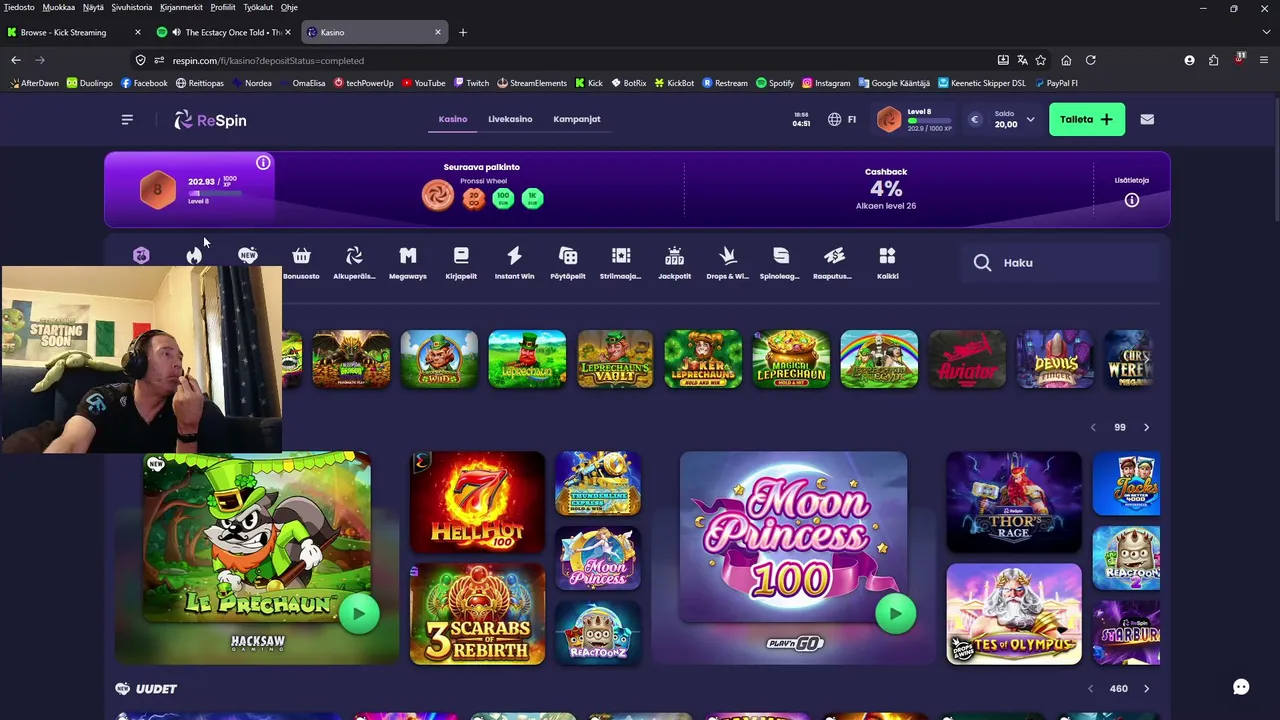
Task: Select the Alkuperäiset category icon
Action: click(354, 262)
